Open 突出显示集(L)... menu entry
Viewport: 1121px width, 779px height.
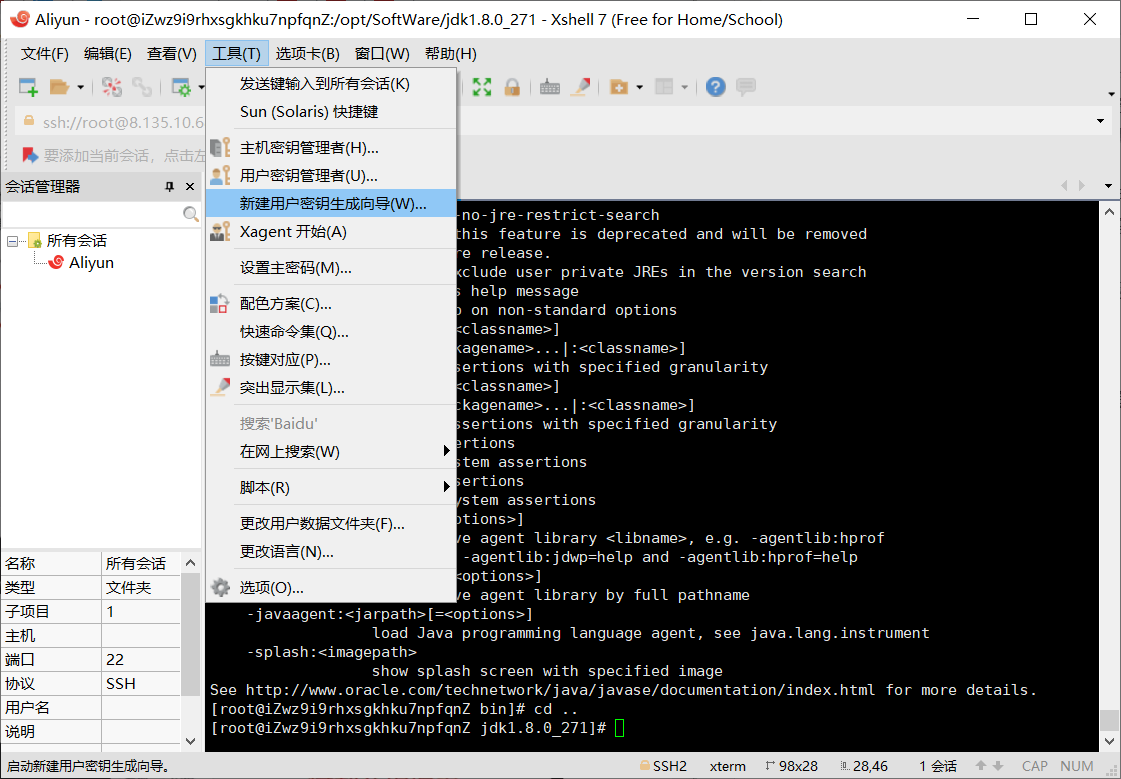(331, 388)
